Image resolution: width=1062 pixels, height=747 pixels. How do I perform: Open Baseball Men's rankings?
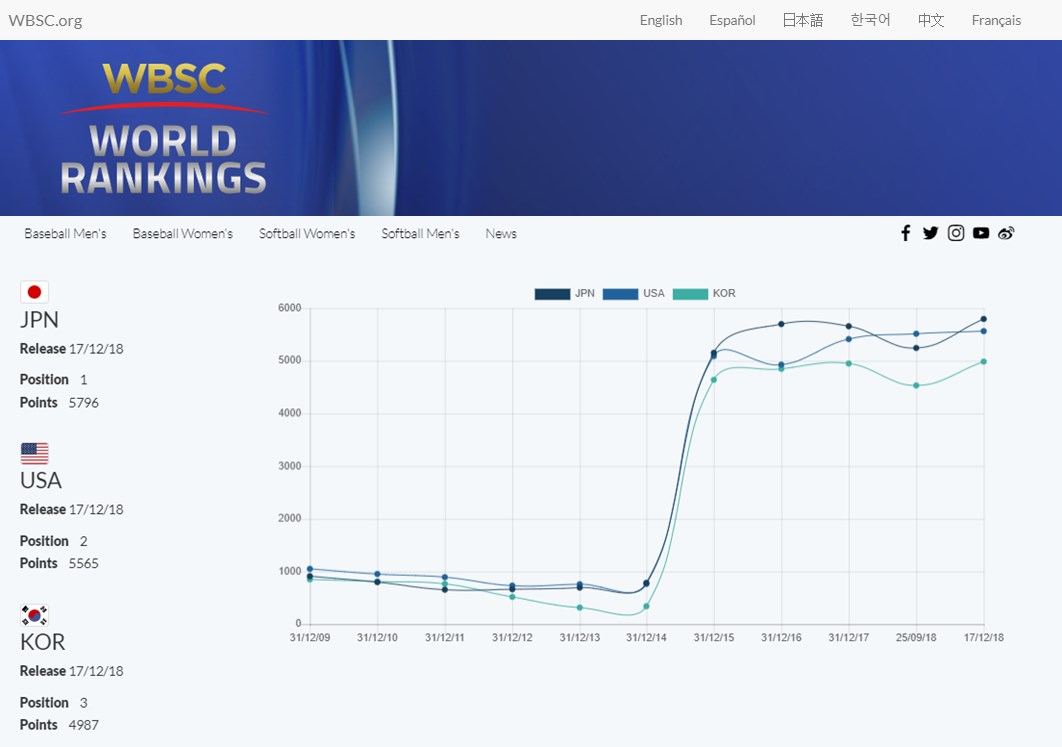pos(66,234)
